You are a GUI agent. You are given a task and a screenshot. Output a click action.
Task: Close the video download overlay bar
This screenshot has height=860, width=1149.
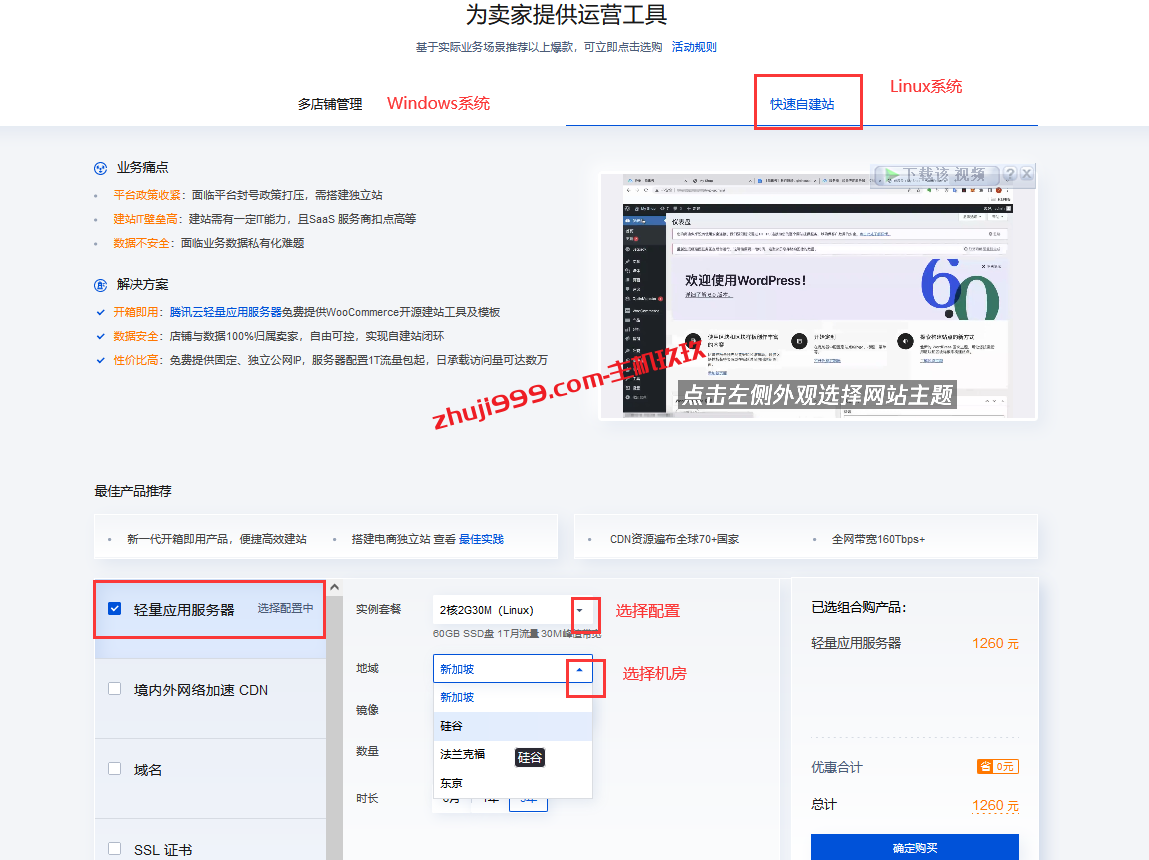click(1026, 174)
